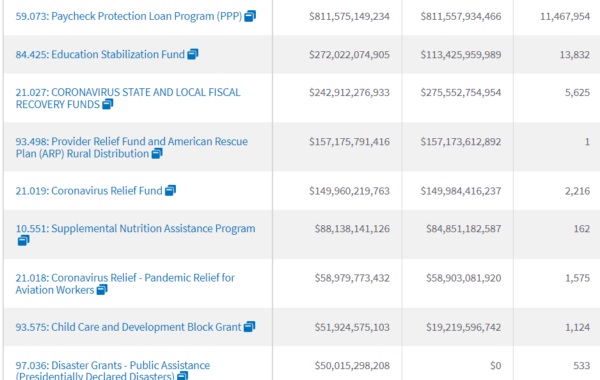The height and width of the screenshot is (380, 600).
Task: Open Pandemic Relief for Aviation Workers link
Action: coord(125,284)
